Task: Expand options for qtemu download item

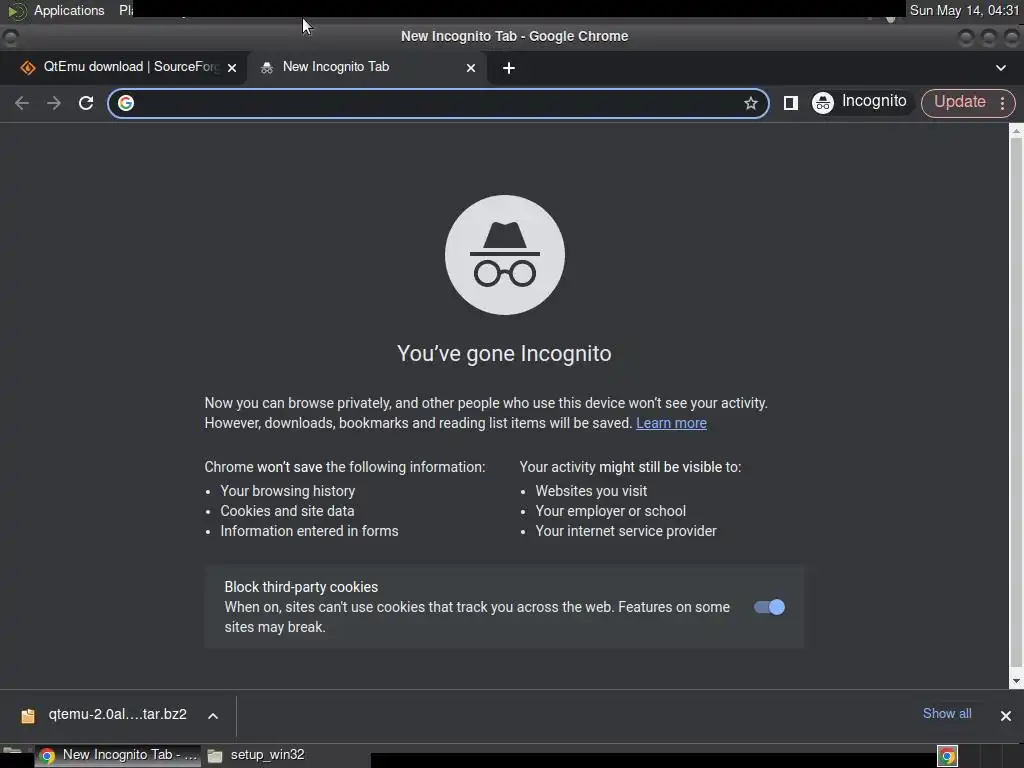Action: click(213, 716)
